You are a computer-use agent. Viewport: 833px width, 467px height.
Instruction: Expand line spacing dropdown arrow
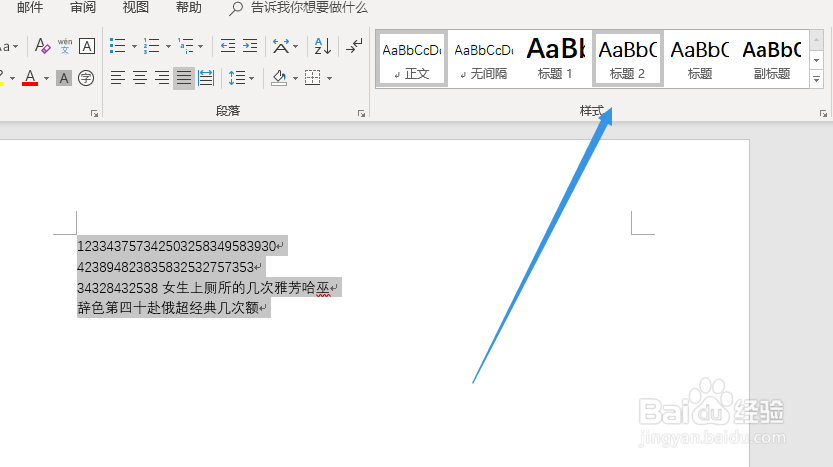(251, 79)
